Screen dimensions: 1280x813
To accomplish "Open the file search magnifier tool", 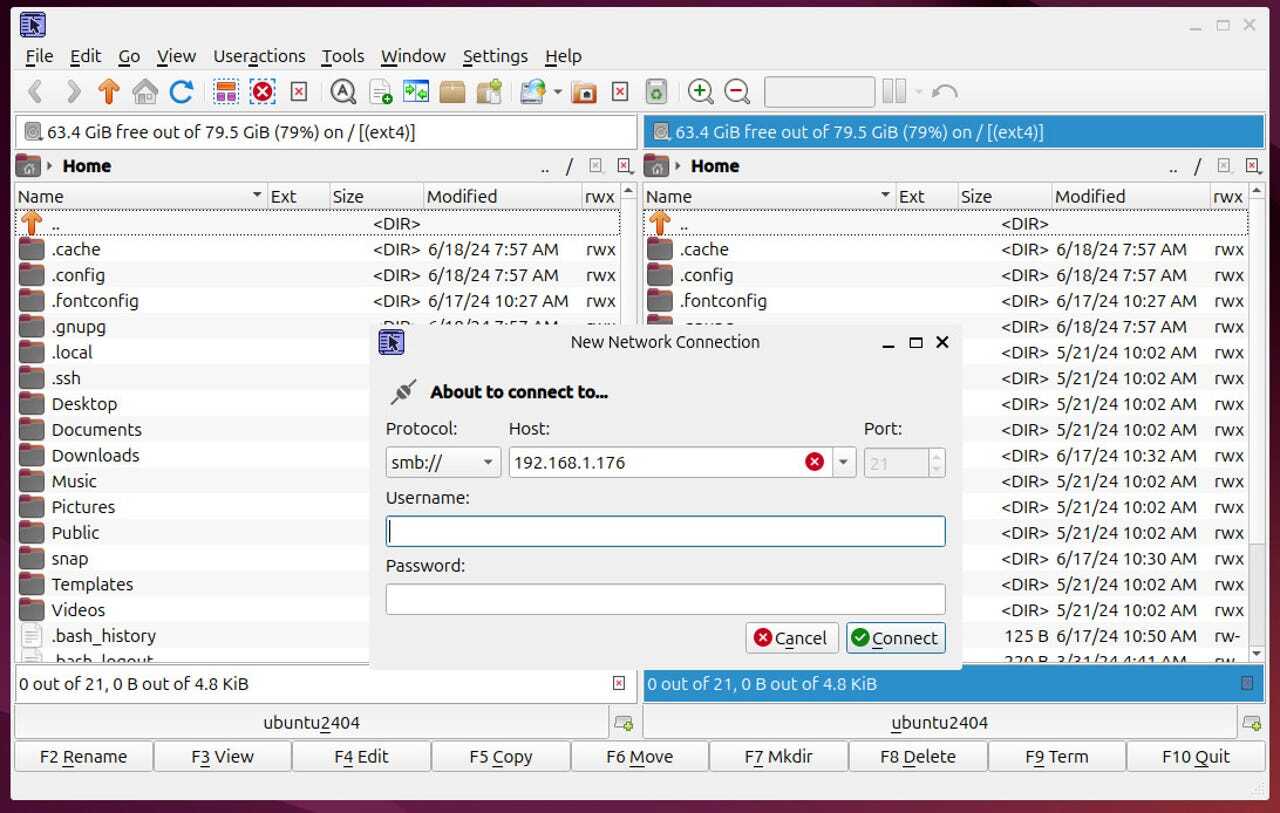I will (343, 92).
